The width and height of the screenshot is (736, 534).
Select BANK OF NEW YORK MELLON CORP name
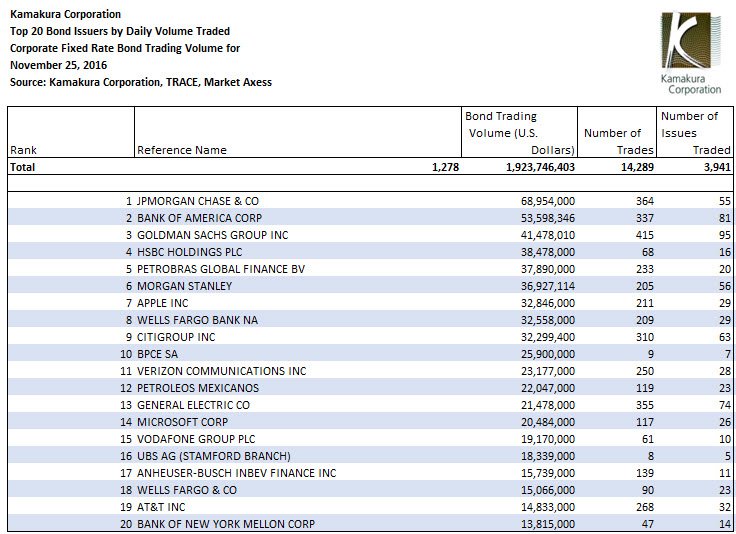226,524
